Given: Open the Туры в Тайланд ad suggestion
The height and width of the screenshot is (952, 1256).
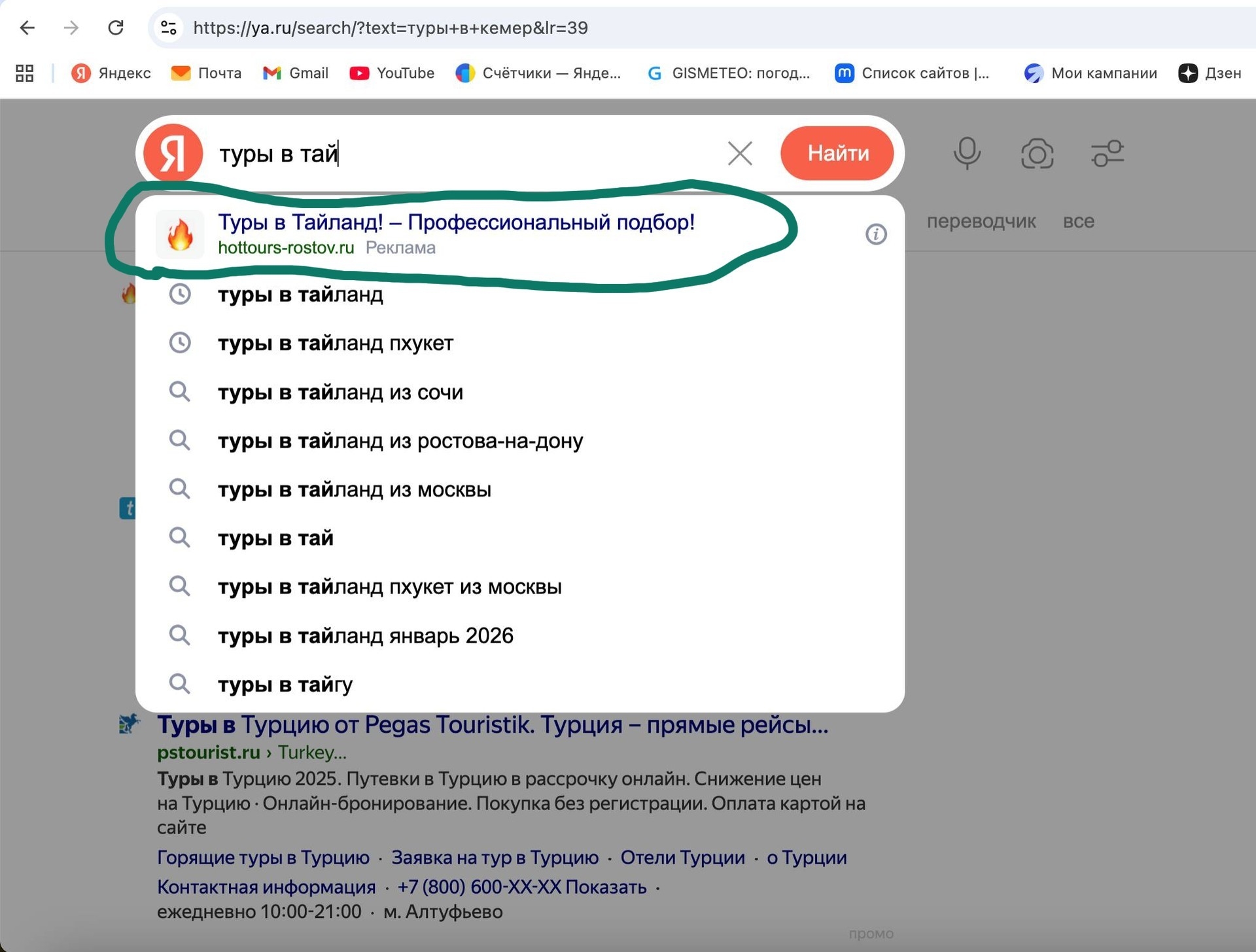Looking at the screenshot, I should 456,222.
